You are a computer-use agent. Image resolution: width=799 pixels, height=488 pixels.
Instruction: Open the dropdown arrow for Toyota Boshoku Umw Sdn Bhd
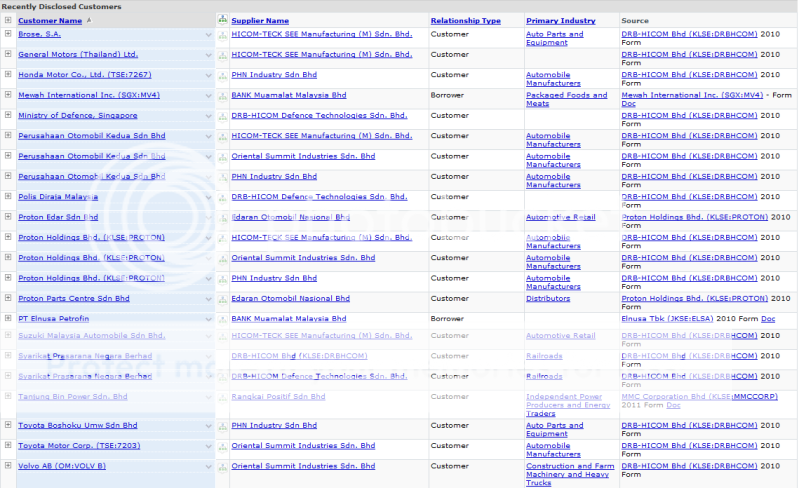coord(209,426)
